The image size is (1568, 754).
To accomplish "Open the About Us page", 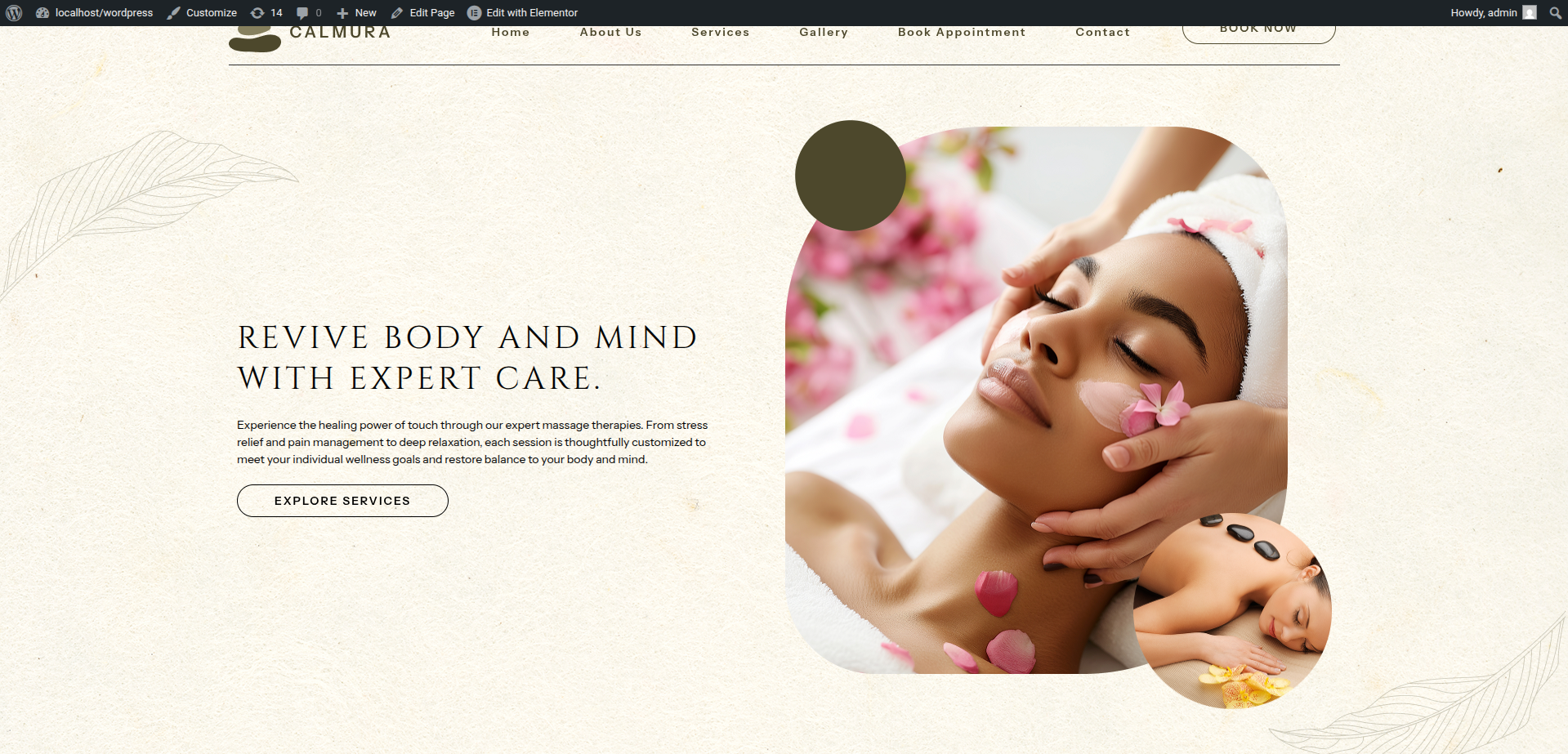I will (610, 33).
